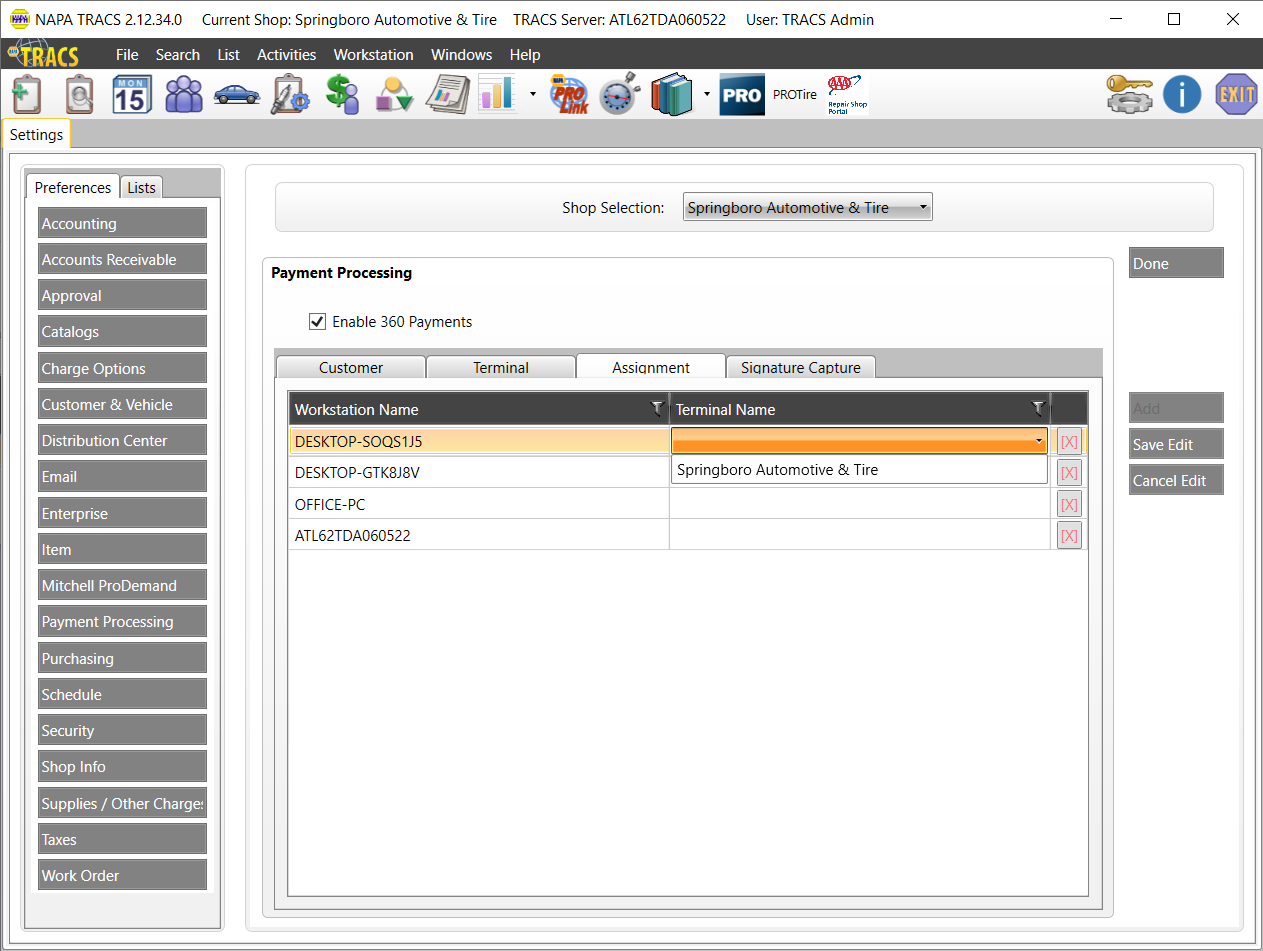Viewport: 1263px width, 951px height.
Task: Delete the DESKTOP-GTK8J8V row with [X]
Action: click(1069, 473)
